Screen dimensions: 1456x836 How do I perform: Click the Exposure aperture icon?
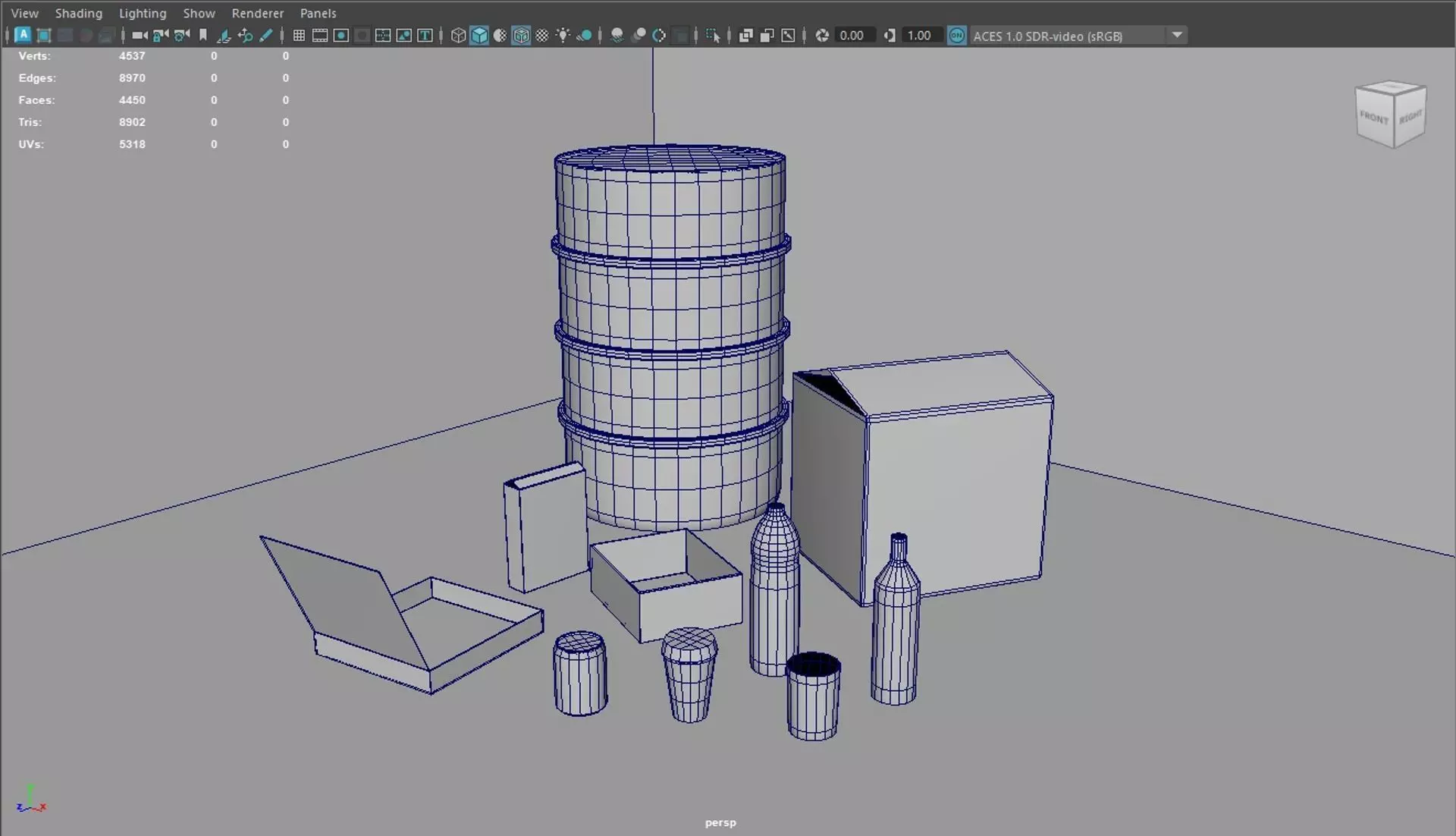pos(822,35)
